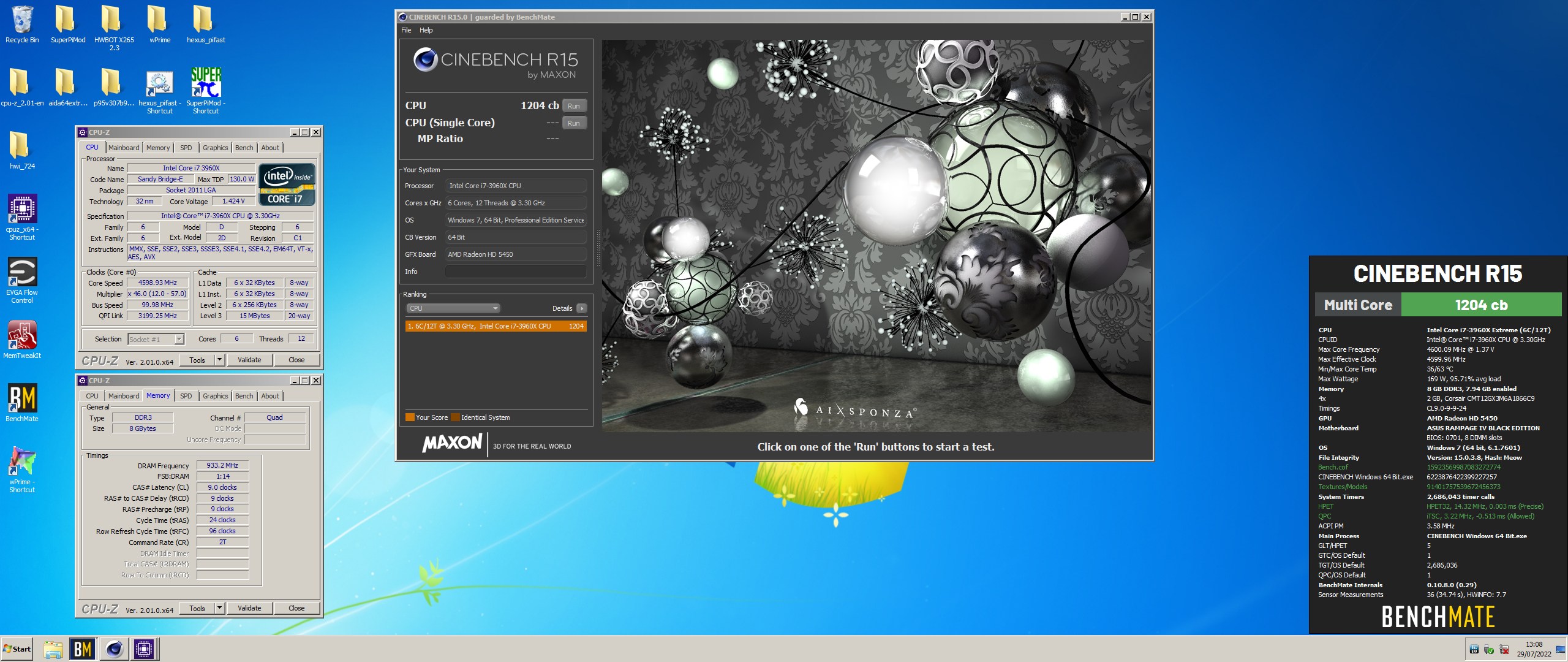
Task: Run the multi-core CPU test
Action: 573,106
